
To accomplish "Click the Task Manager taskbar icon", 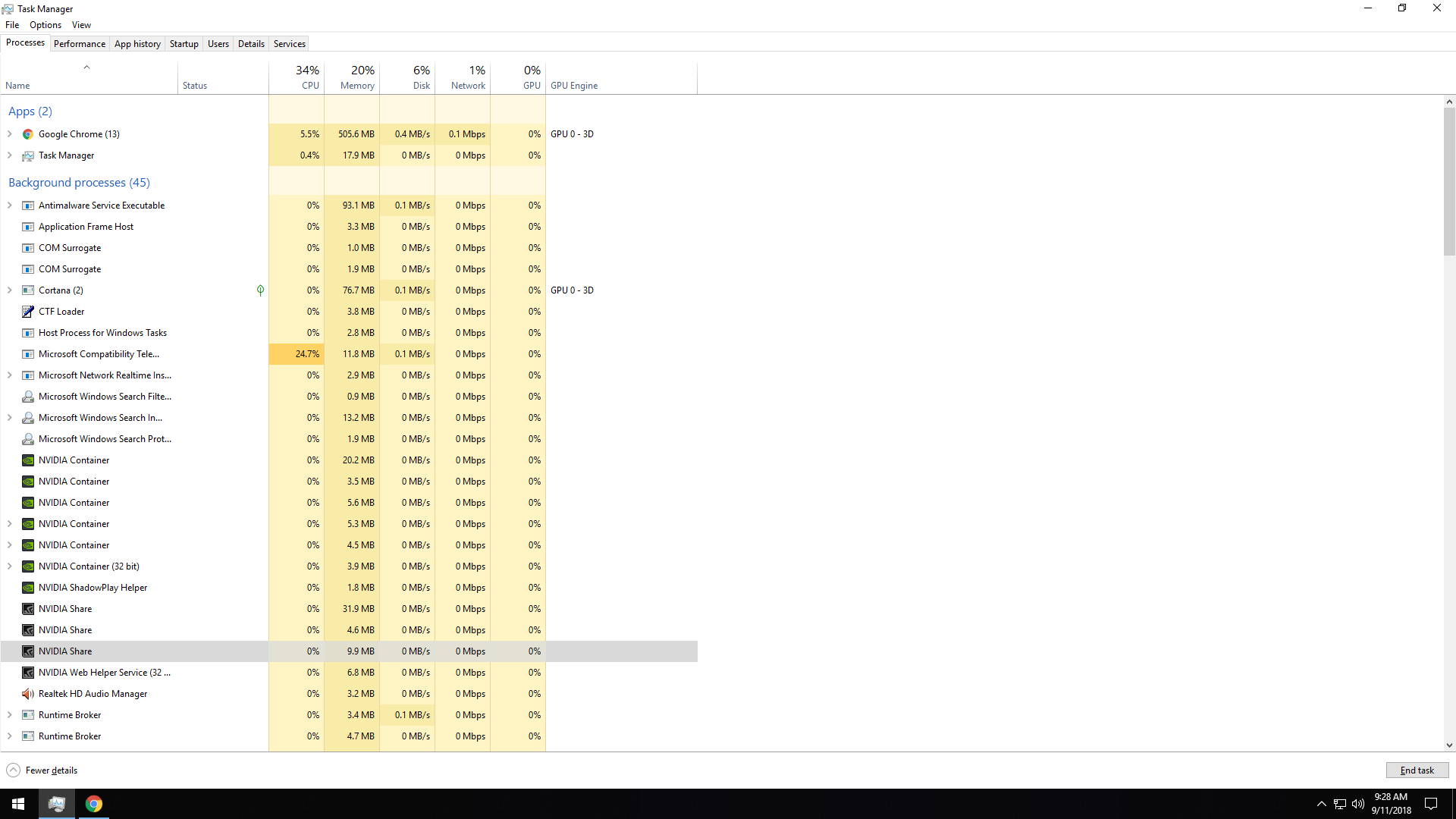I will pos(57,804).
